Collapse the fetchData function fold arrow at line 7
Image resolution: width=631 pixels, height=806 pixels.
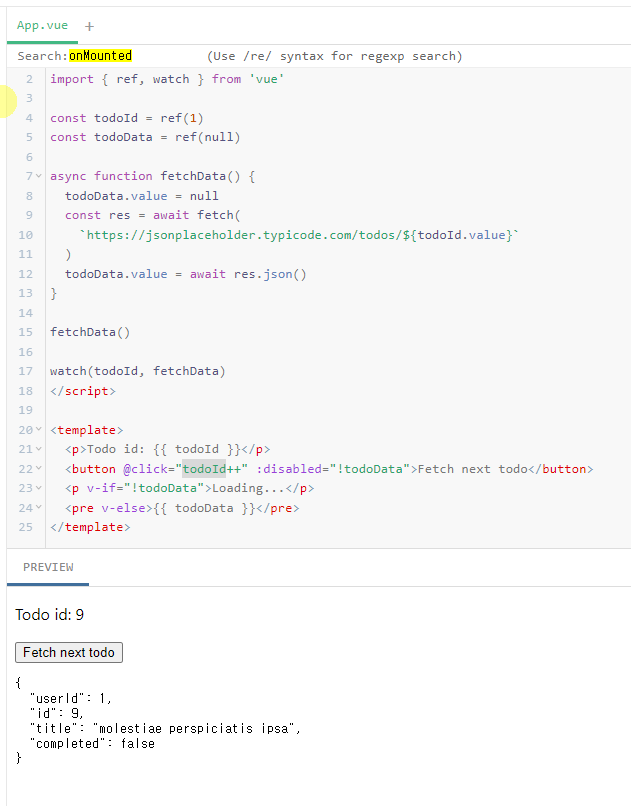(x=39, y=176)
